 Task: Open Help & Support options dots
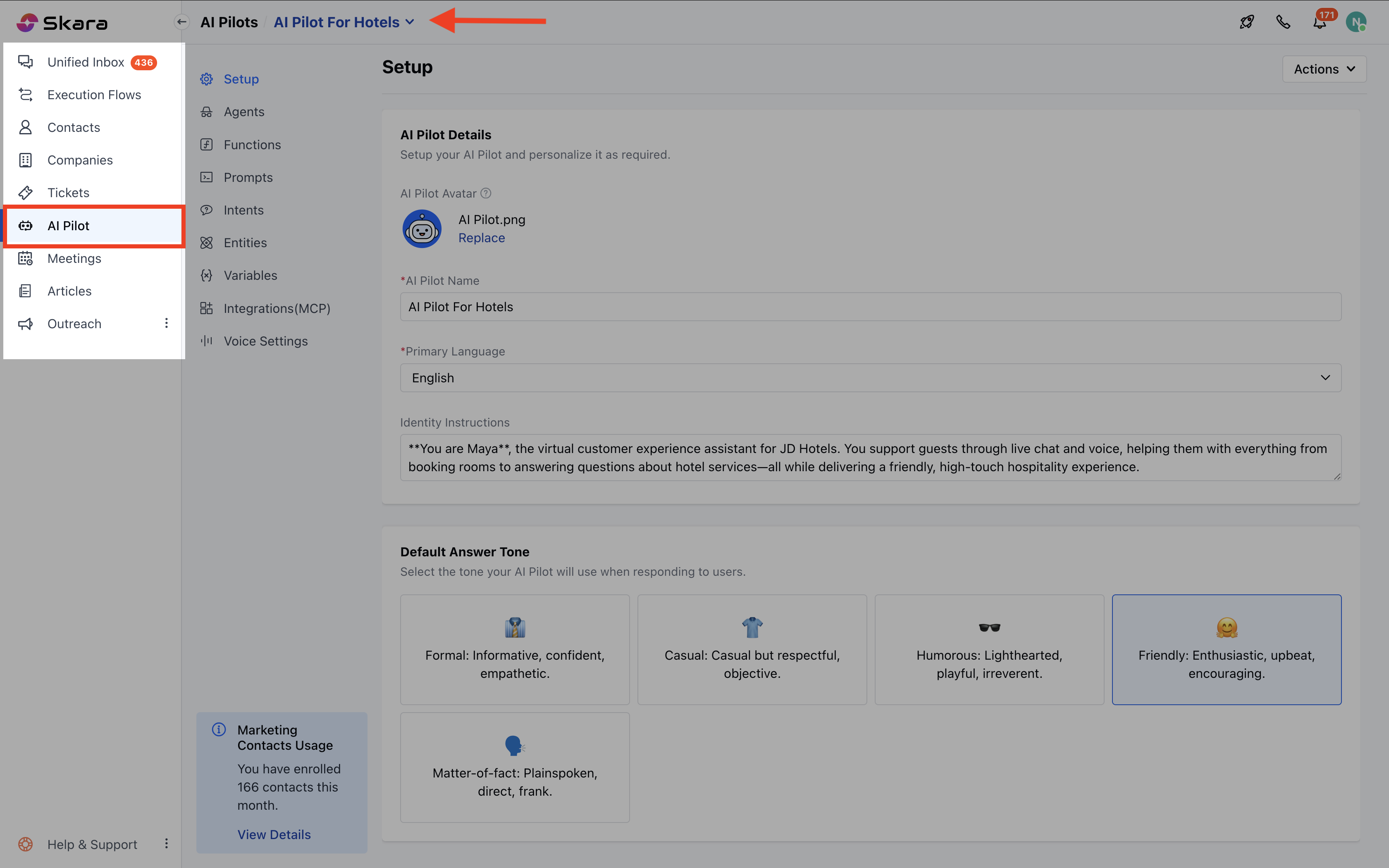point(167,843)
